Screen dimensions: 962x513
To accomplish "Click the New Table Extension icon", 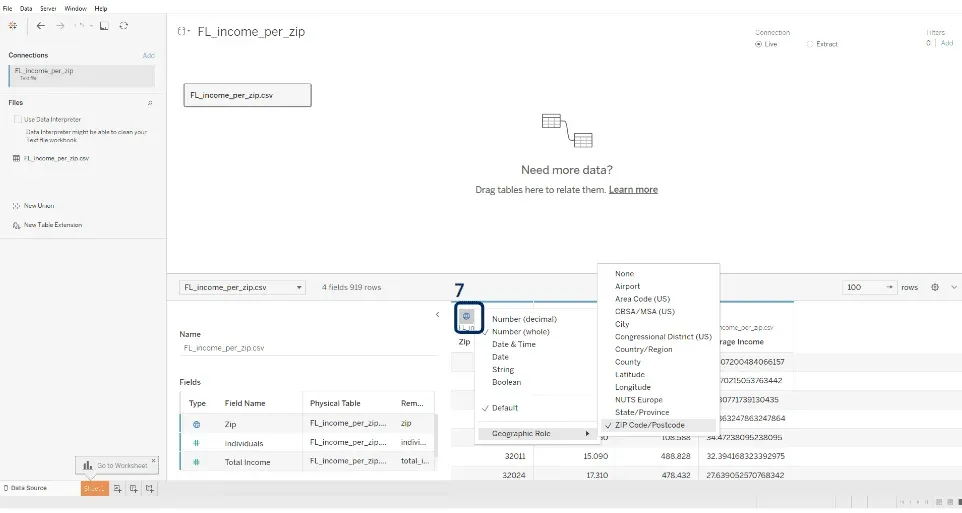I will (x=17, y=225).
